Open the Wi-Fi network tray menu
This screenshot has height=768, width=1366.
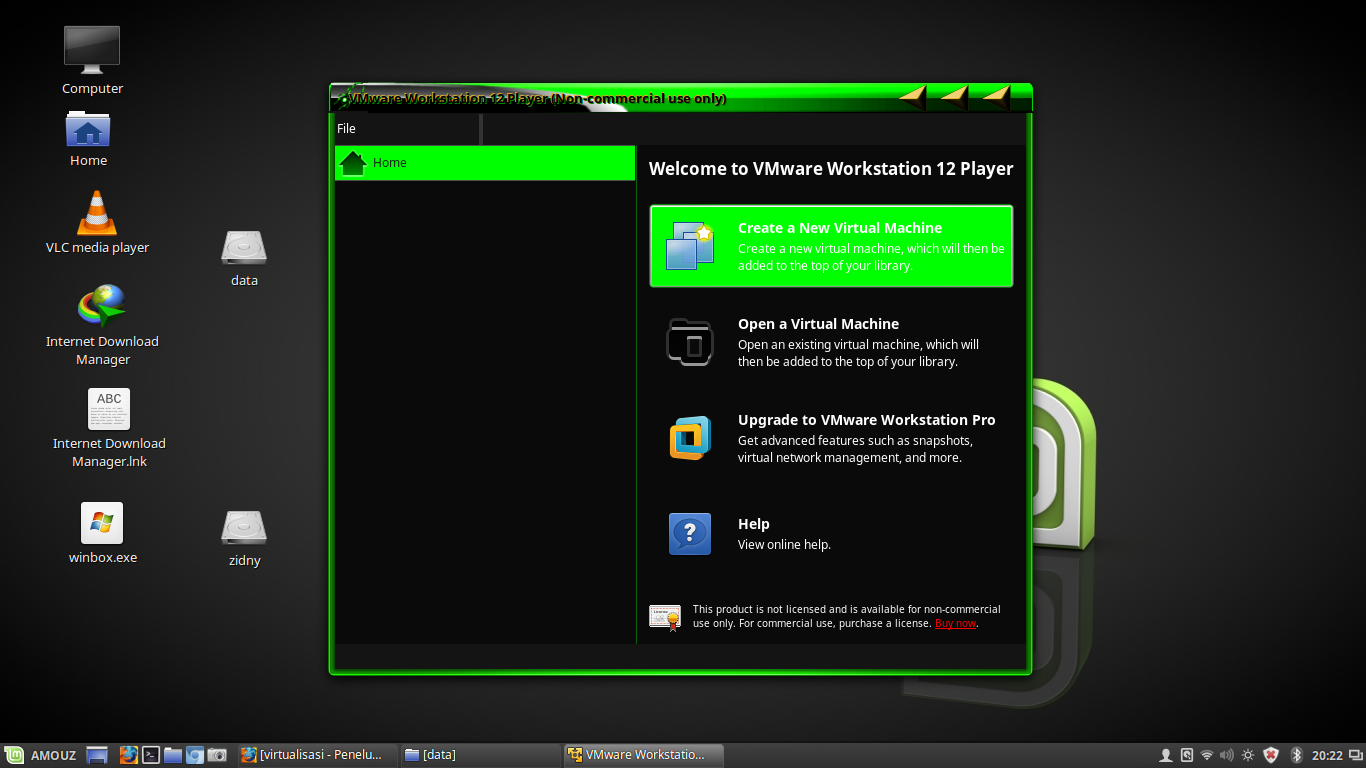pos(1207,755)
